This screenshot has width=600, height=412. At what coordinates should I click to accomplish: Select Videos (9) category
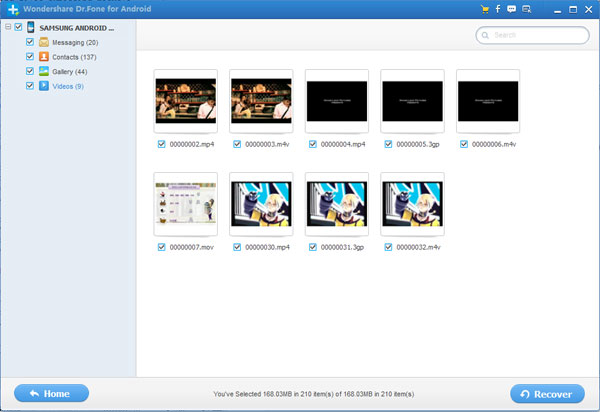point(68,86)
